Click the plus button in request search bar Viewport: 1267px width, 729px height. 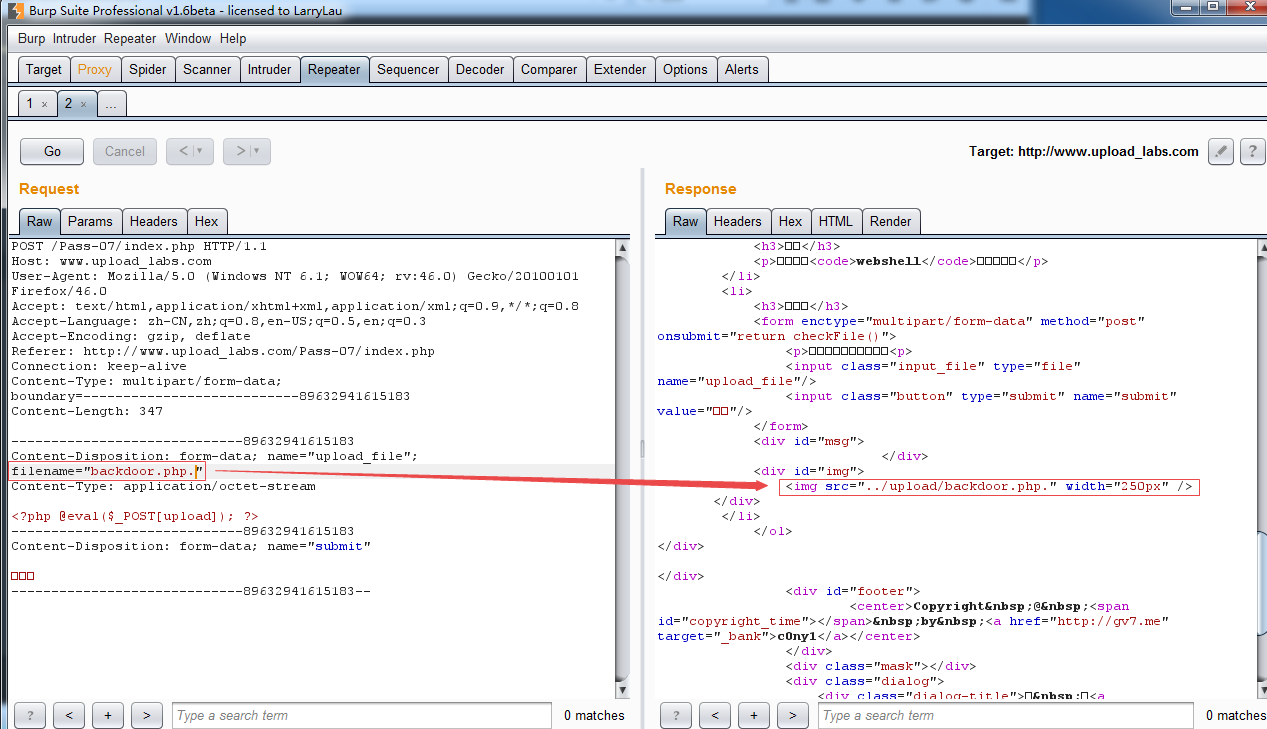point(107,715)
